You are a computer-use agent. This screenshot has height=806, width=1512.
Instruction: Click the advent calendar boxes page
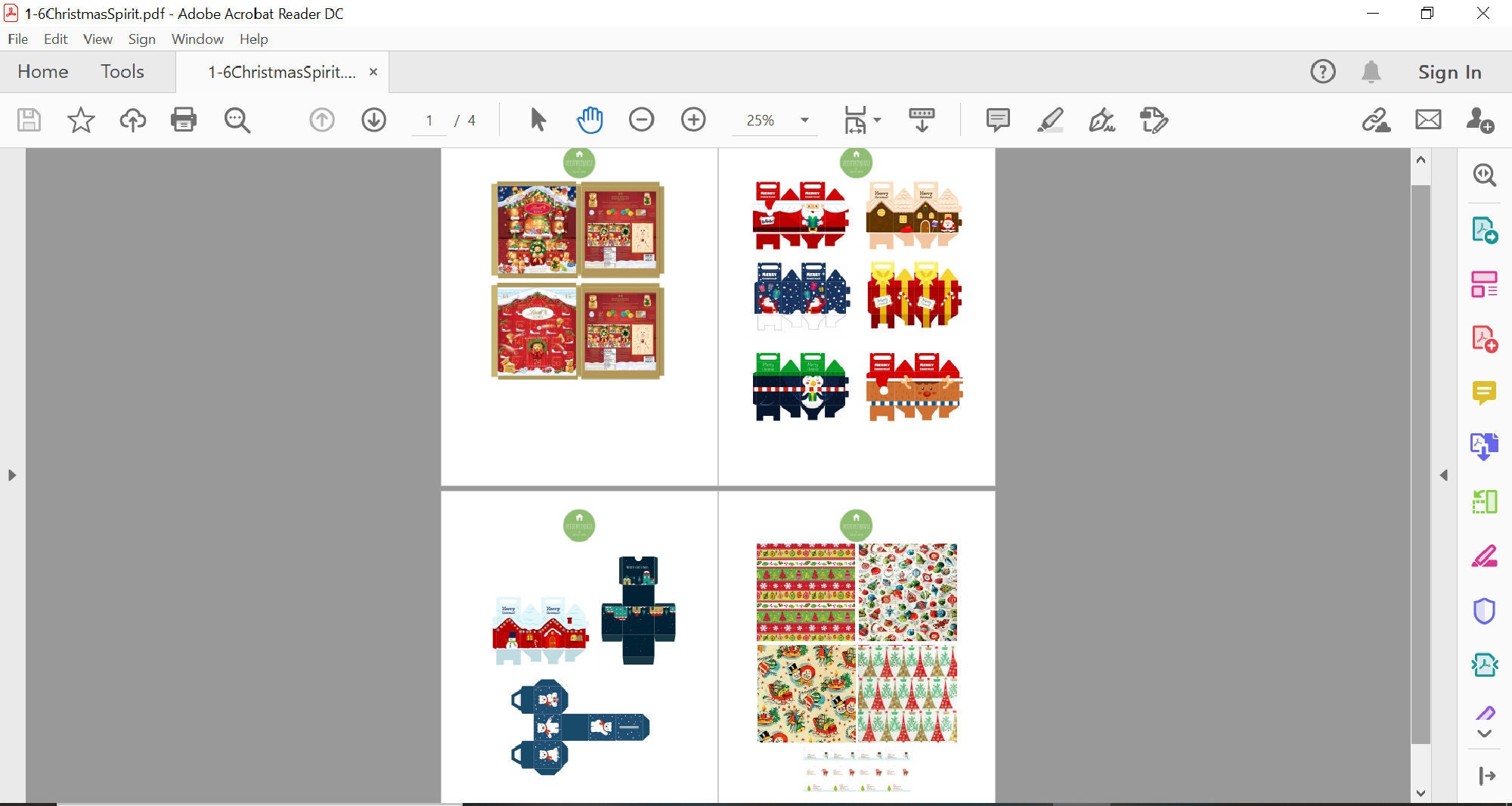coord(579,317)
